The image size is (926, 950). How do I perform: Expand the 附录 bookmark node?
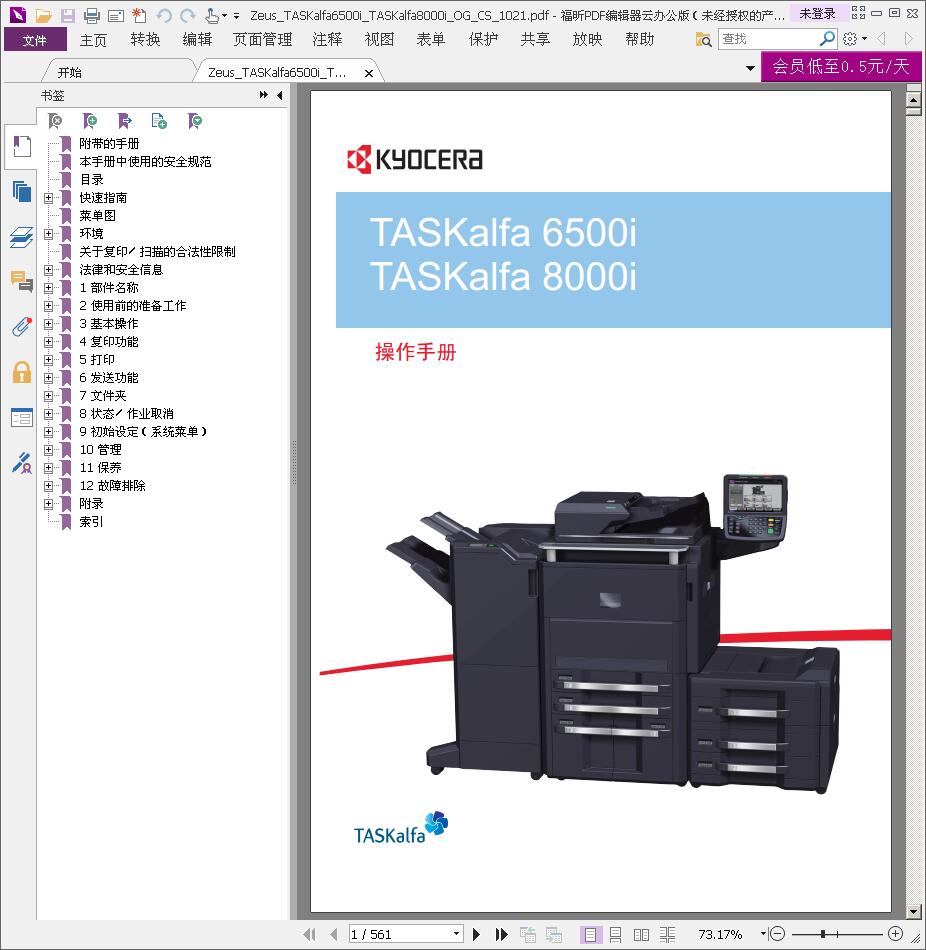tap(48, 503)
